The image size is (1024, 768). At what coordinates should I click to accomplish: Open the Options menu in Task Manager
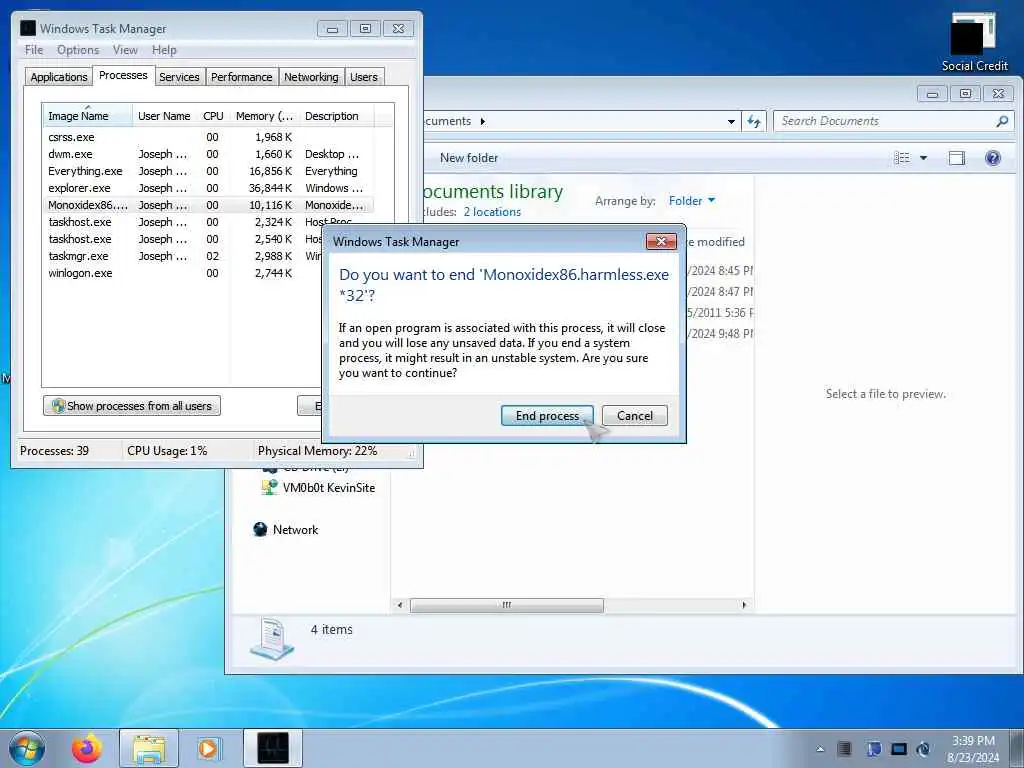pyautogui.click(x=78, y=50)
